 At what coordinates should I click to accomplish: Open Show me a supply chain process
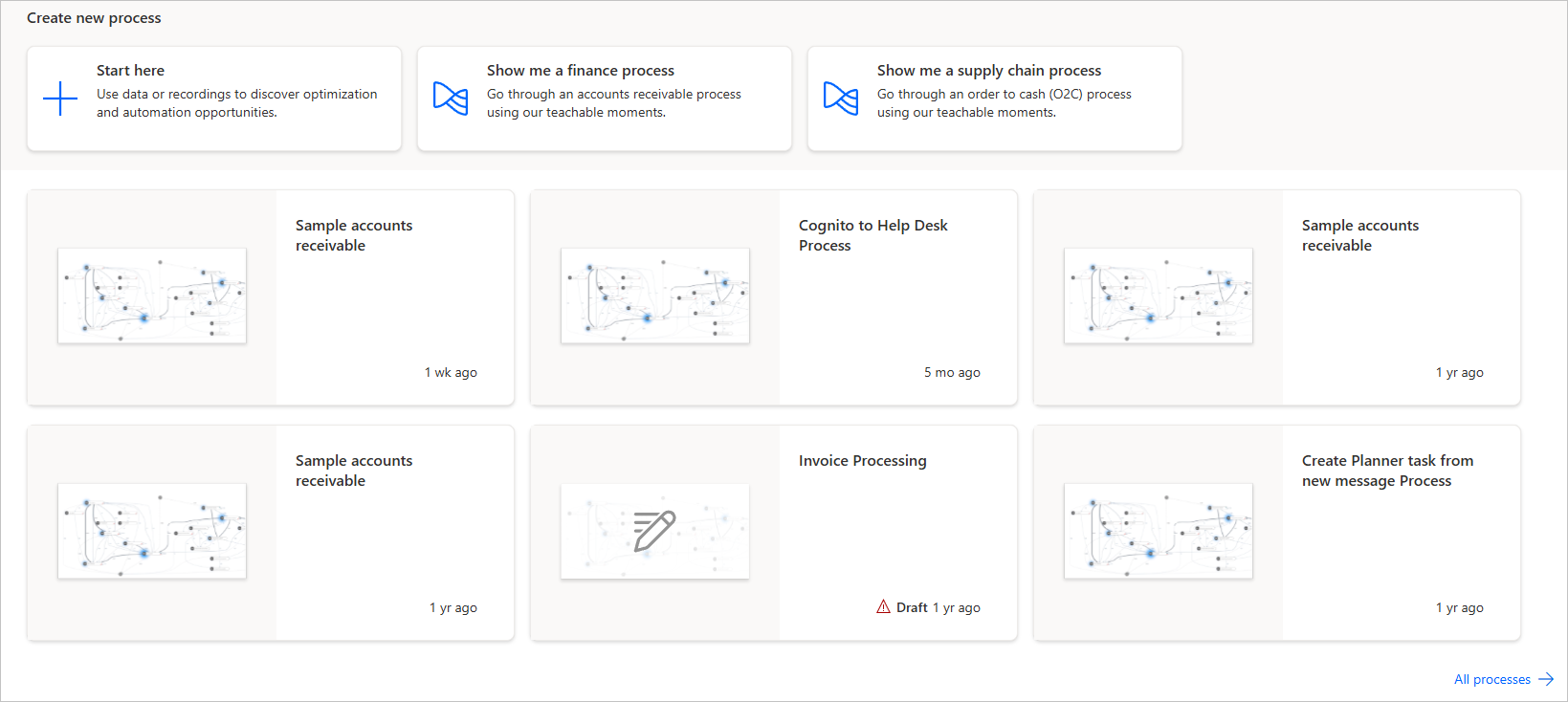pos(988,71)
